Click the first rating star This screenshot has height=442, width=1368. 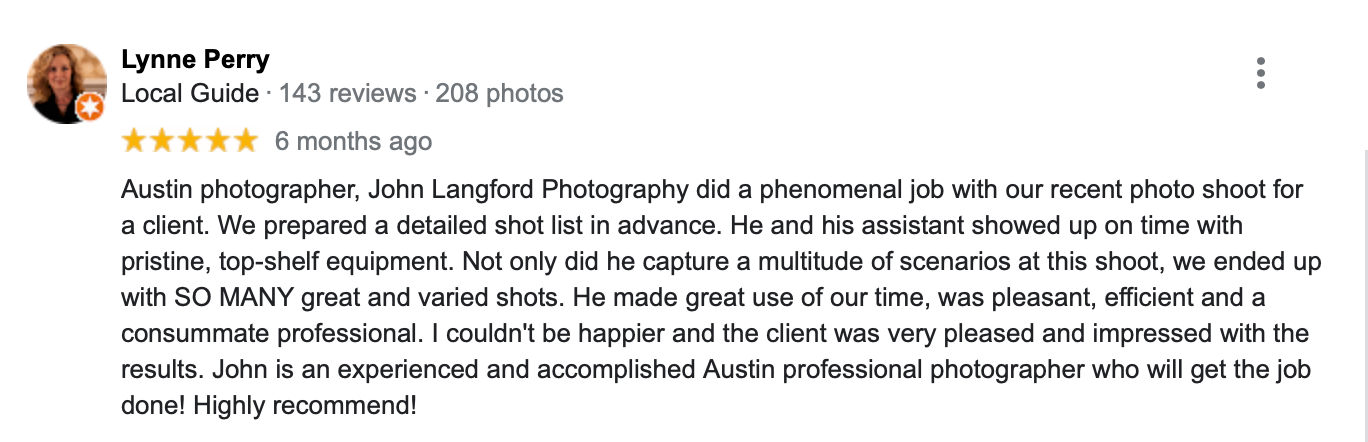tap(134, 142)
